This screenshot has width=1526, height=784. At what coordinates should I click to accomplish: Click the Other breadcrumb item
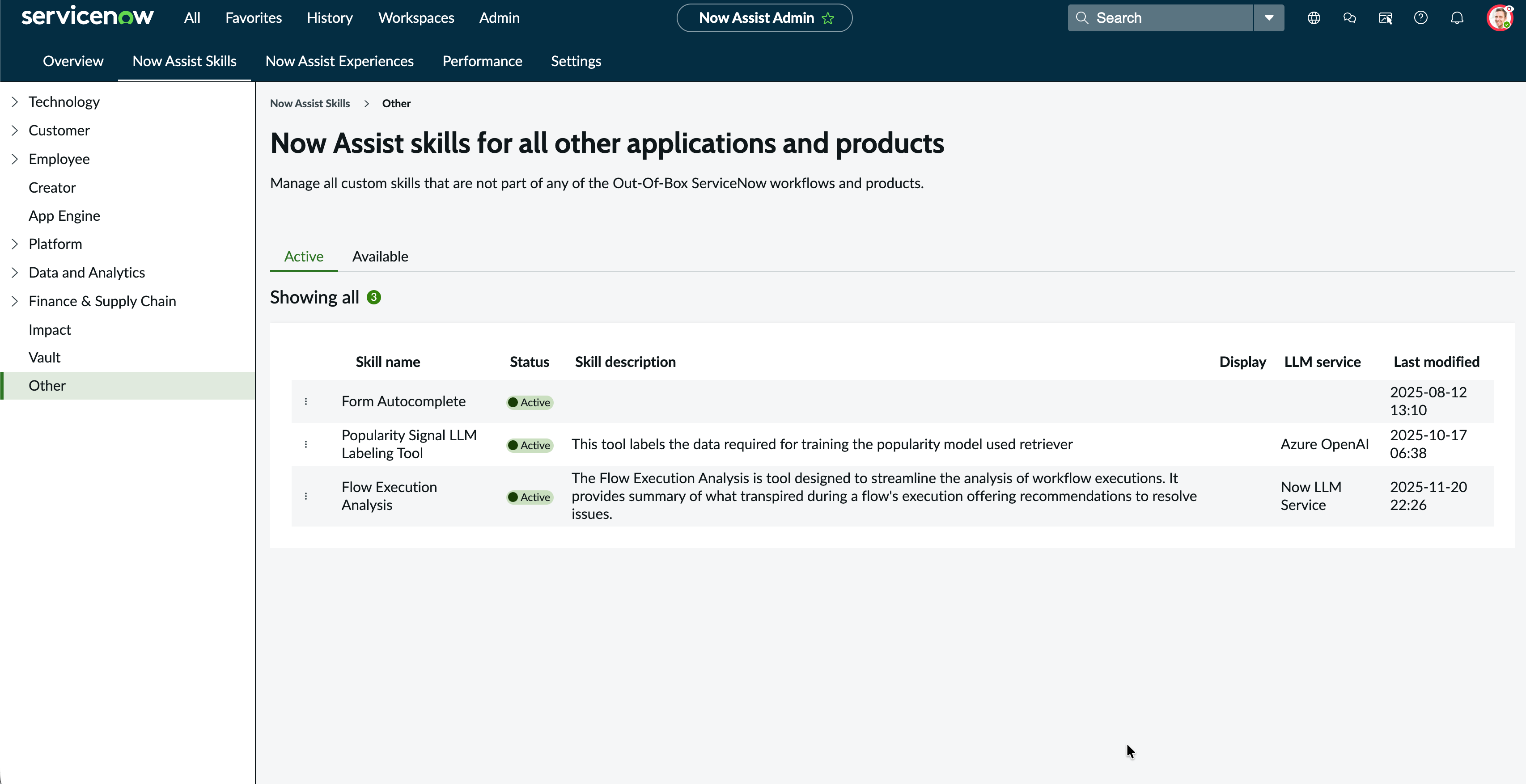[396, 104]
